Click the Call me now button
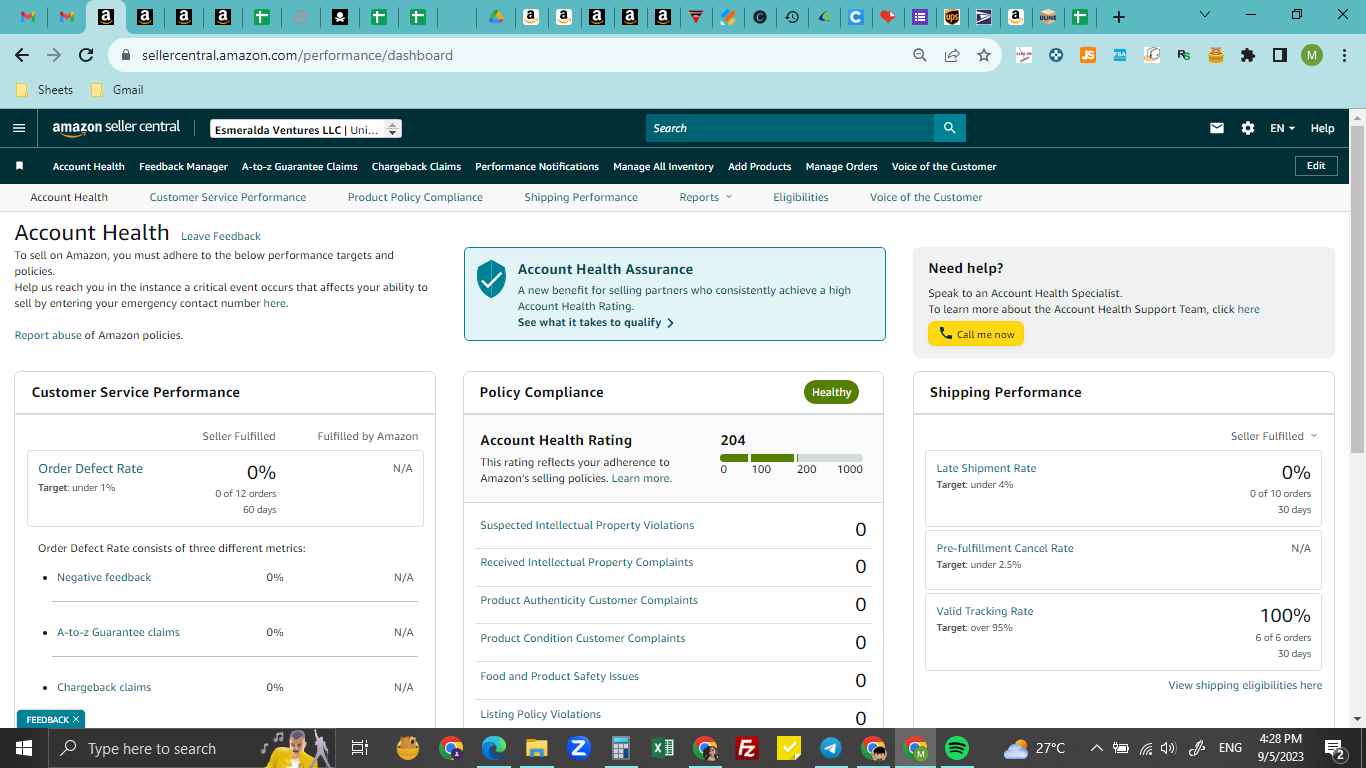 pyautogui.click(x=976, y=334)
